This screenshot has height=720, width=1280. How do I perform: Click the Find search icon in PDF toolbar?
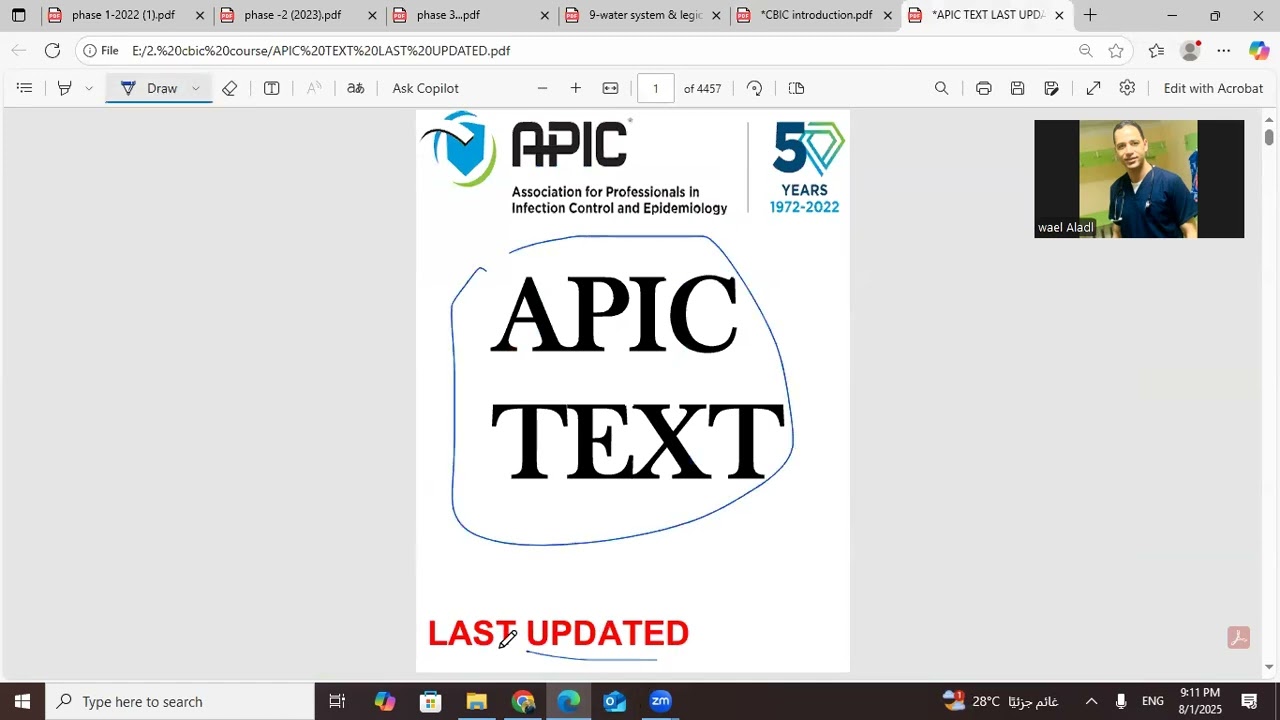[x=941, y=88]
